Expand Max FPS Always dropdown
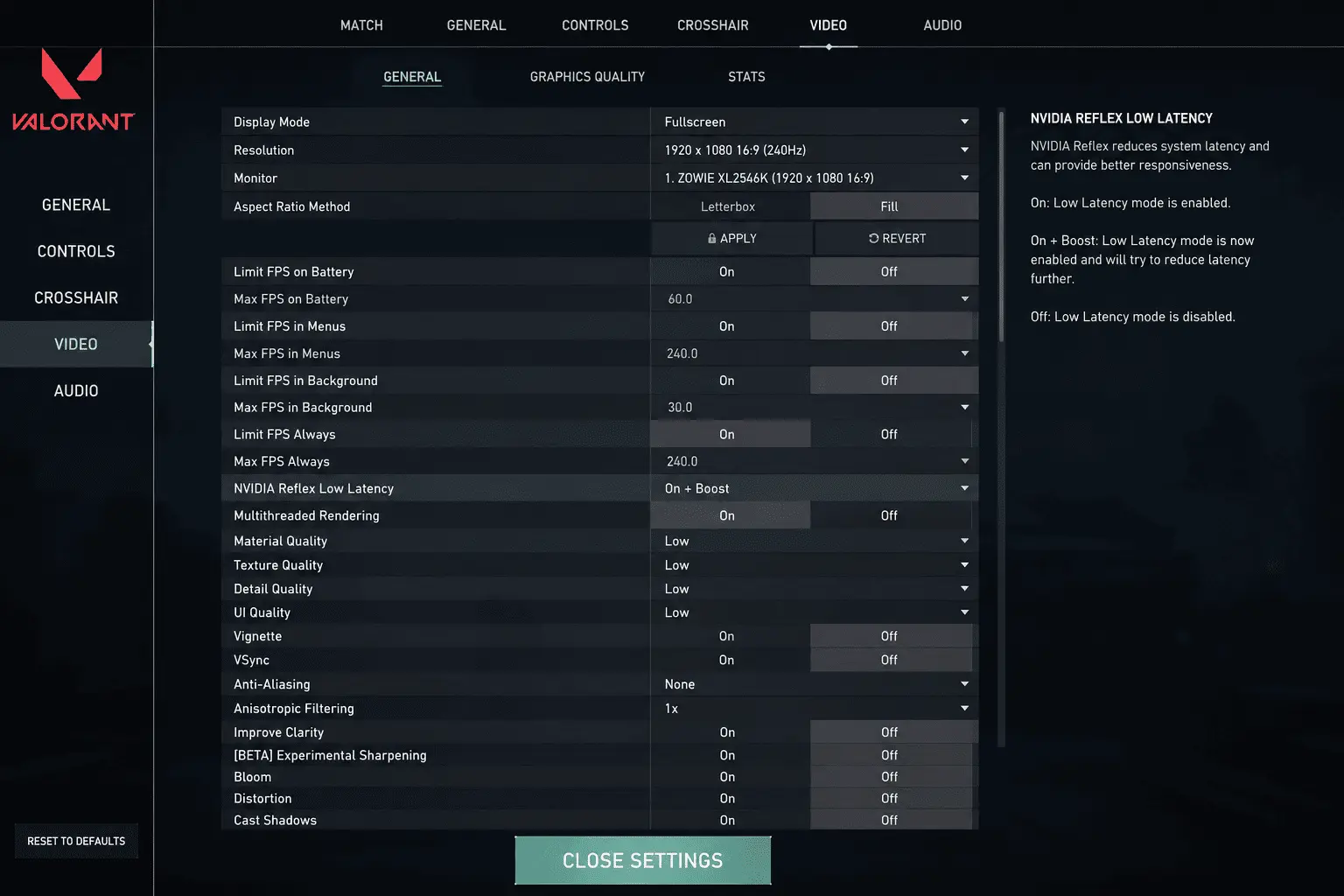Screen dimensions: 1344x896 (814, 461)
